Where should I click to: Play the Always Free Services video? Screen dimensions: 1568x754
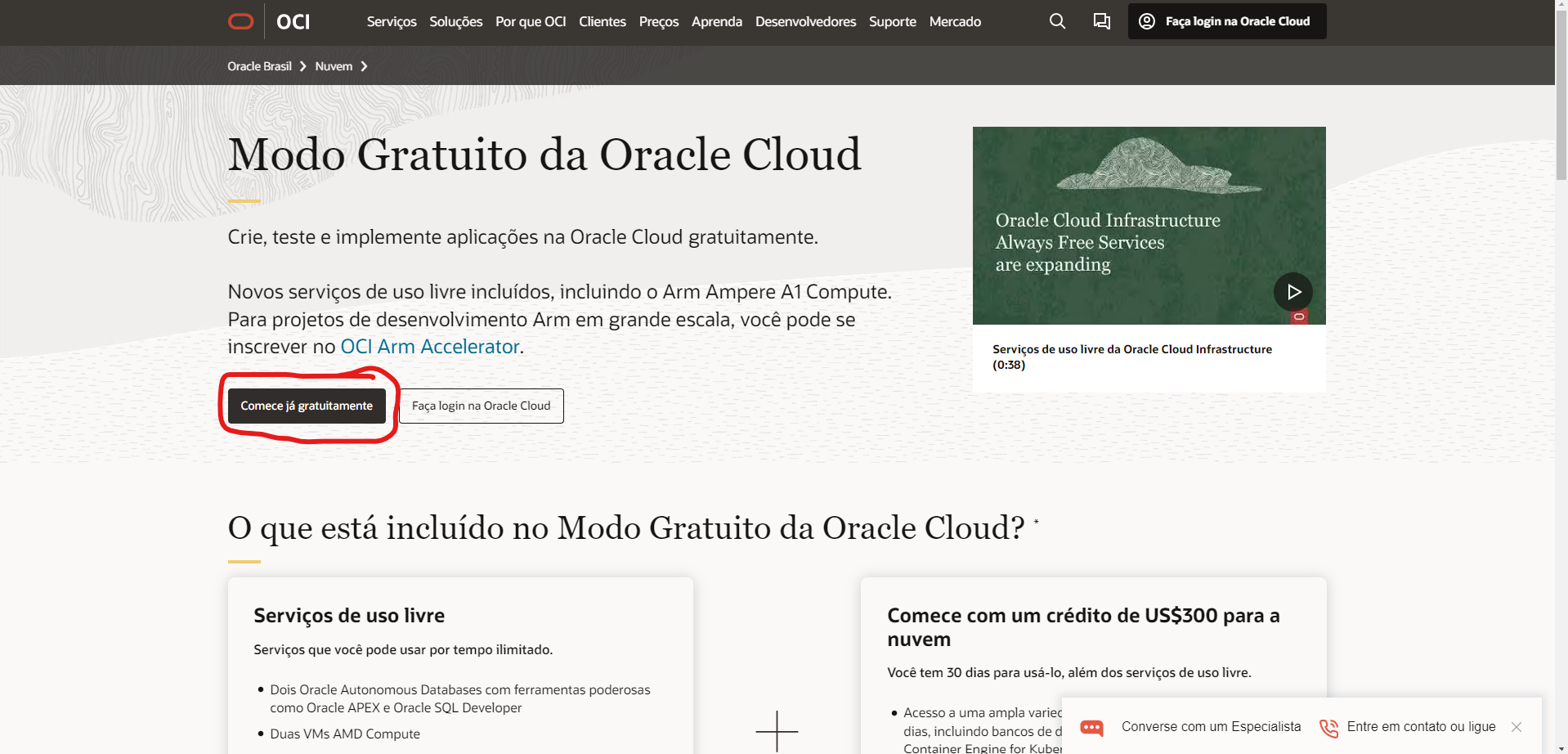tap(1292, 291)
